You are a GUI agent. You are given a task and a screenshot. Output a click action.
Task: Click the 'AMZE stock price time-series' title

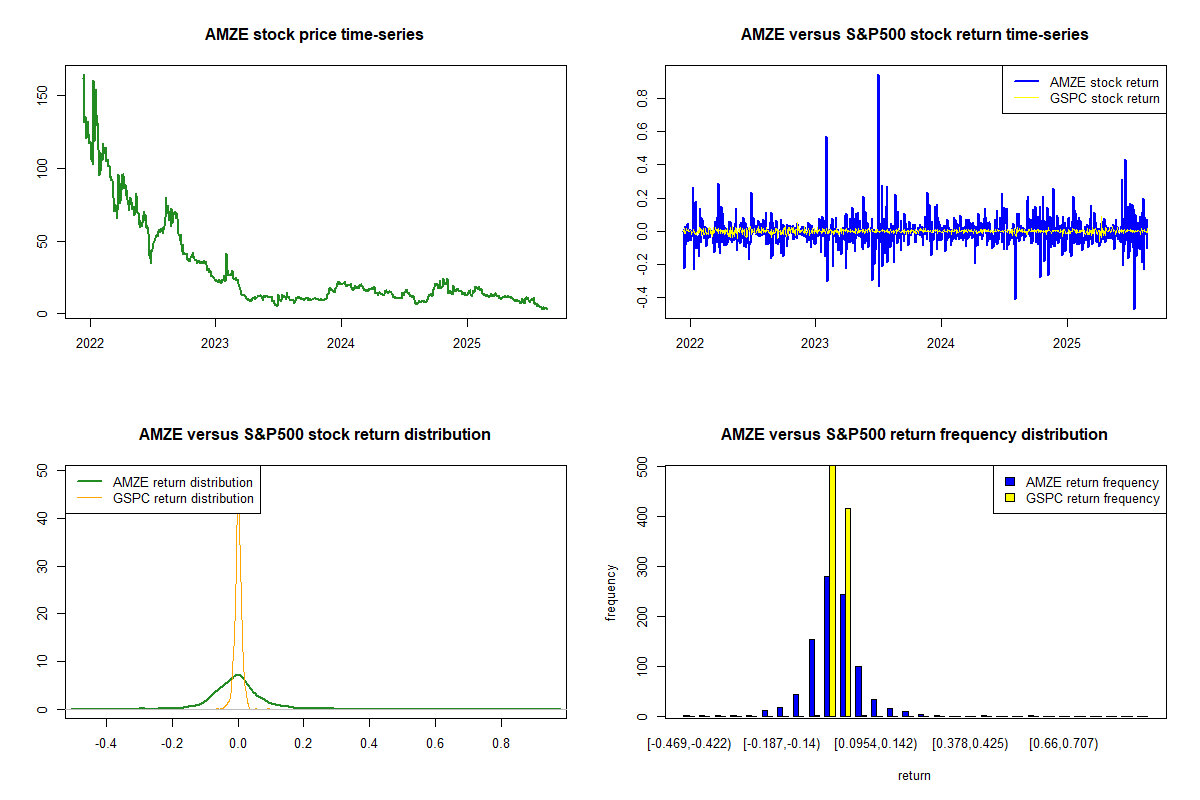pyautogui.click(x=314, y=35)
